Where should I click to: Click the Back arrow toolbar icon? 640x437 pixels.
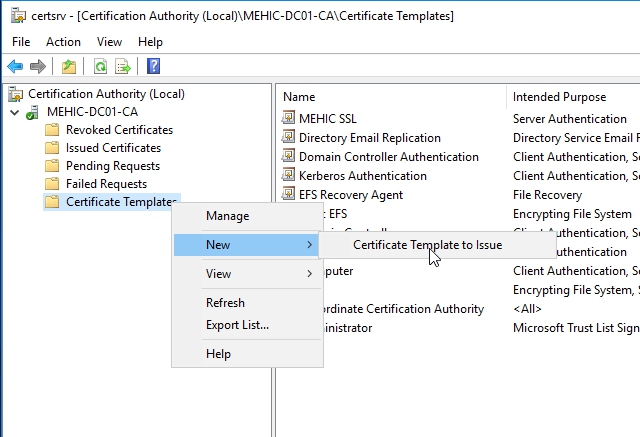[15, 66]
